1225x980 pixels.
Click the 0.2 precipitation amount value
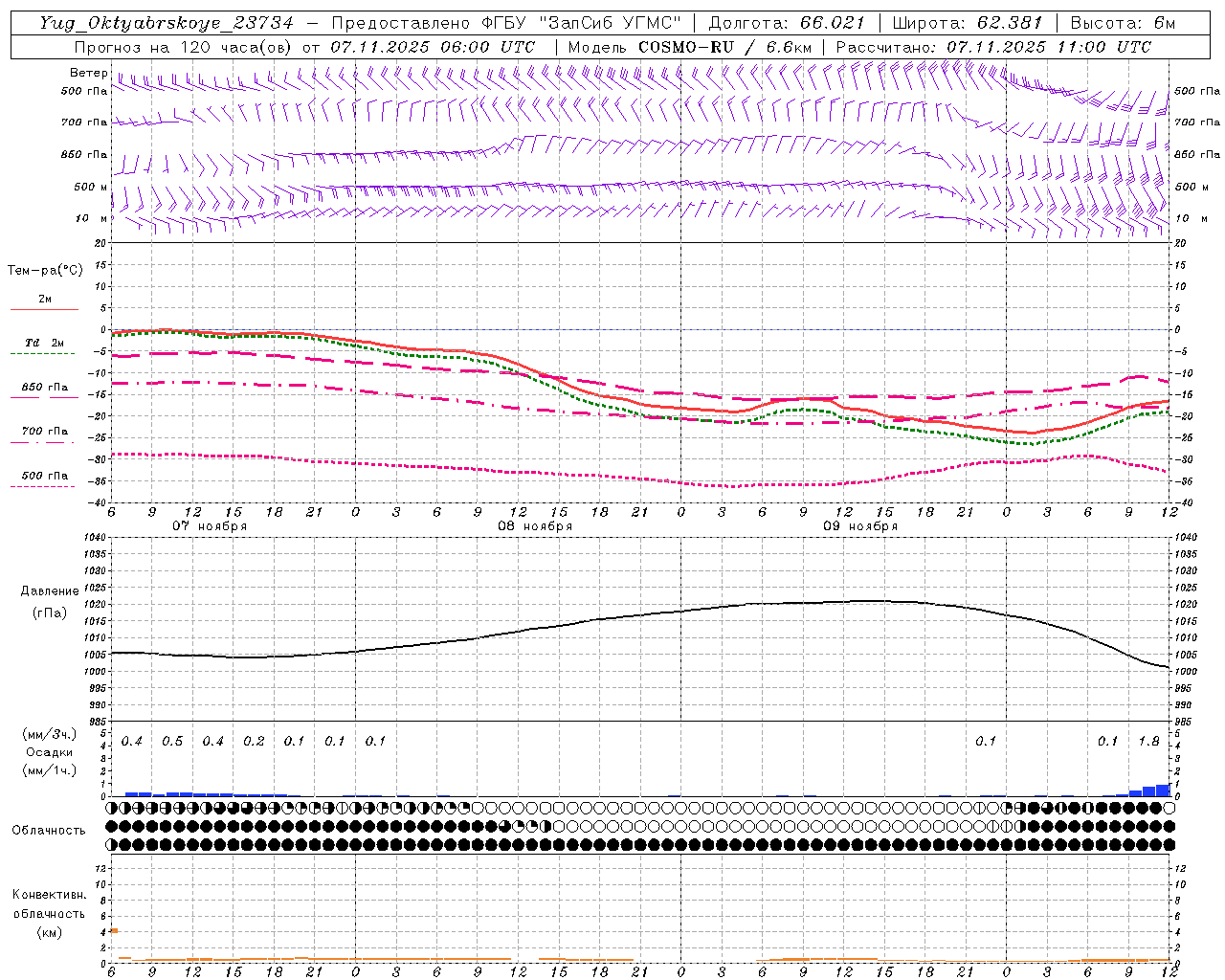(x=254, y=742)
